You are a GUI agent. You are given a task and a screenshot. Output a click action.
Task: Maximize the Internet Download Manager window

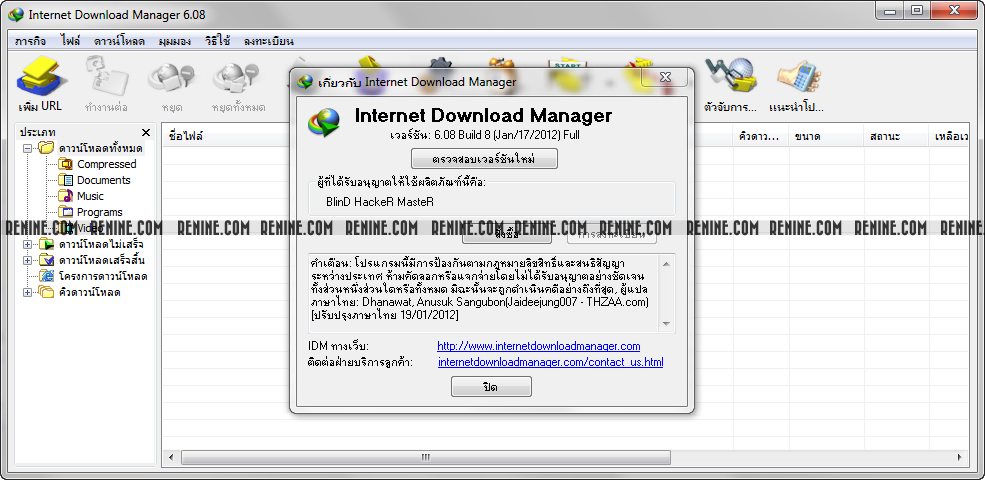click(x=917, y=11)
